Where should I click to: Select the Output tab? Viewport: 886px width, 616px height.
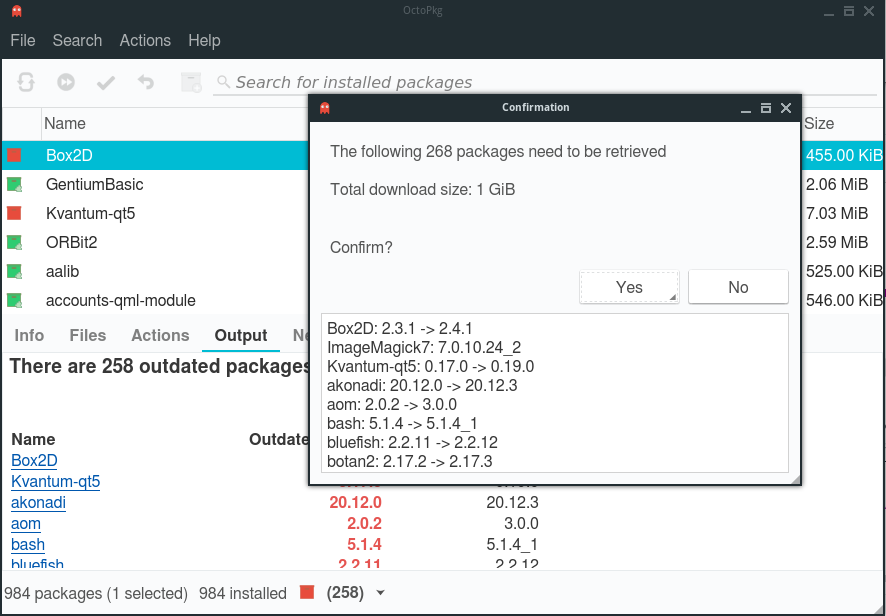pos(241,335)
